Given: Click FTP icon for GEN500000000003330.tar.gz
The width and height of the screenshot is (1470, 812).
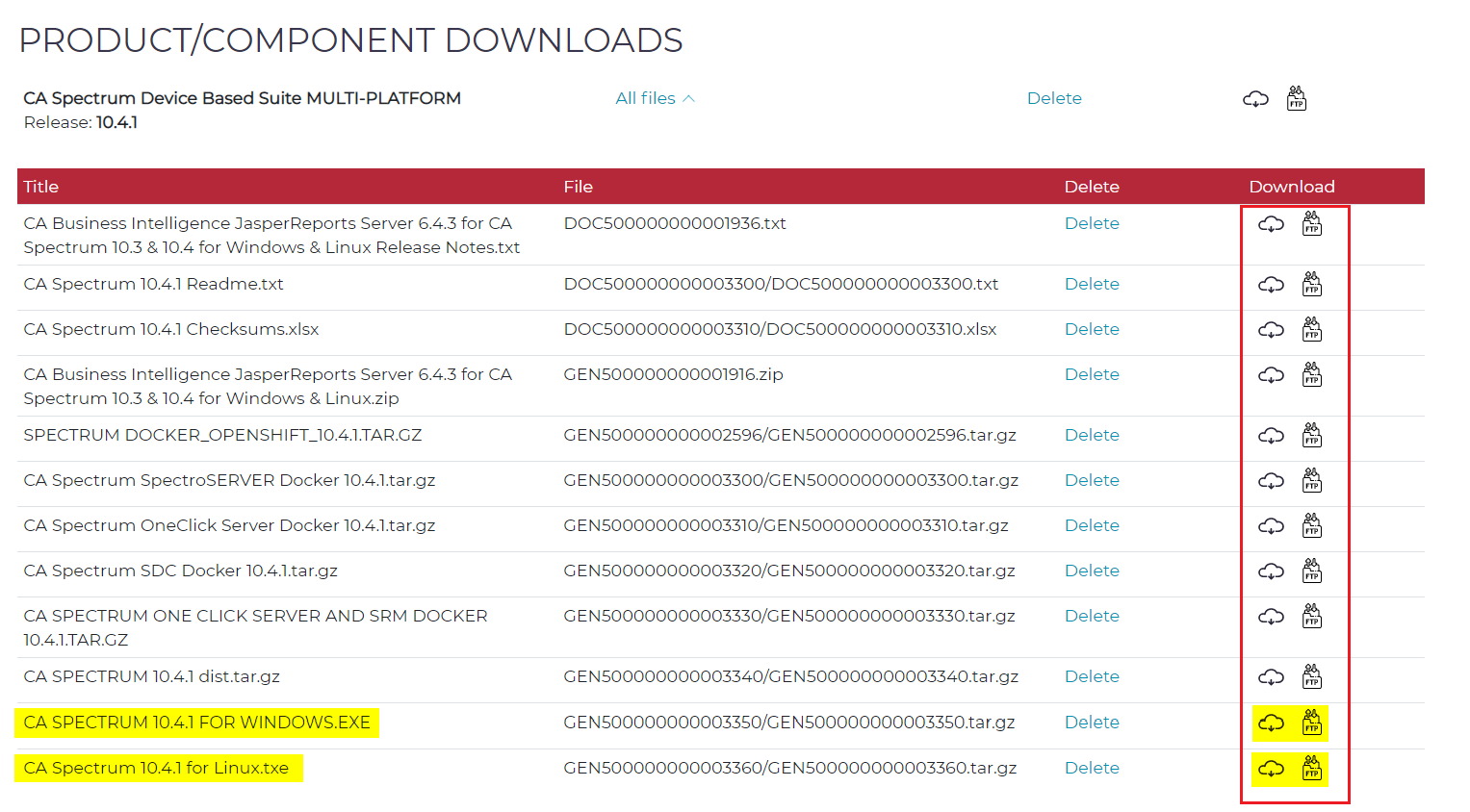Looking at the screenshot, I should pyautogui.click(x=1312, y=616).
